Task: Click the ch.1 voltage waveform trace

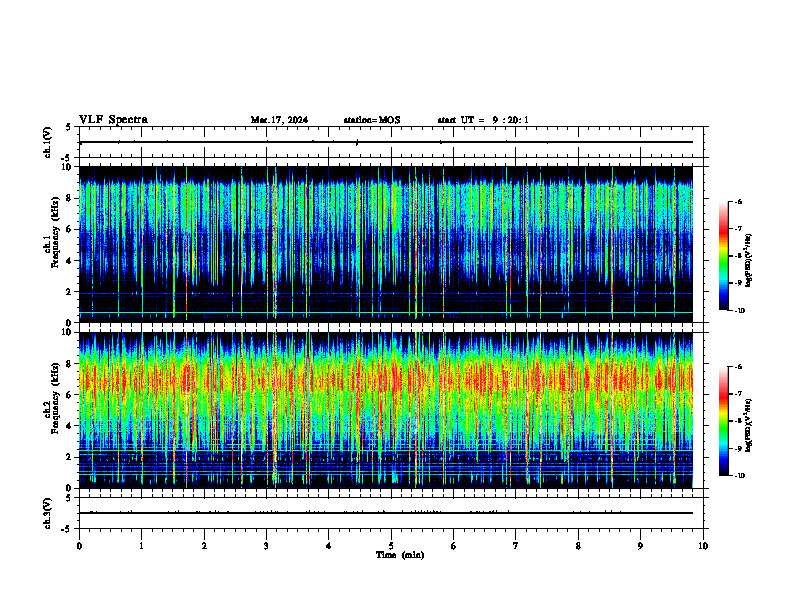Action: tap(386, 142)
